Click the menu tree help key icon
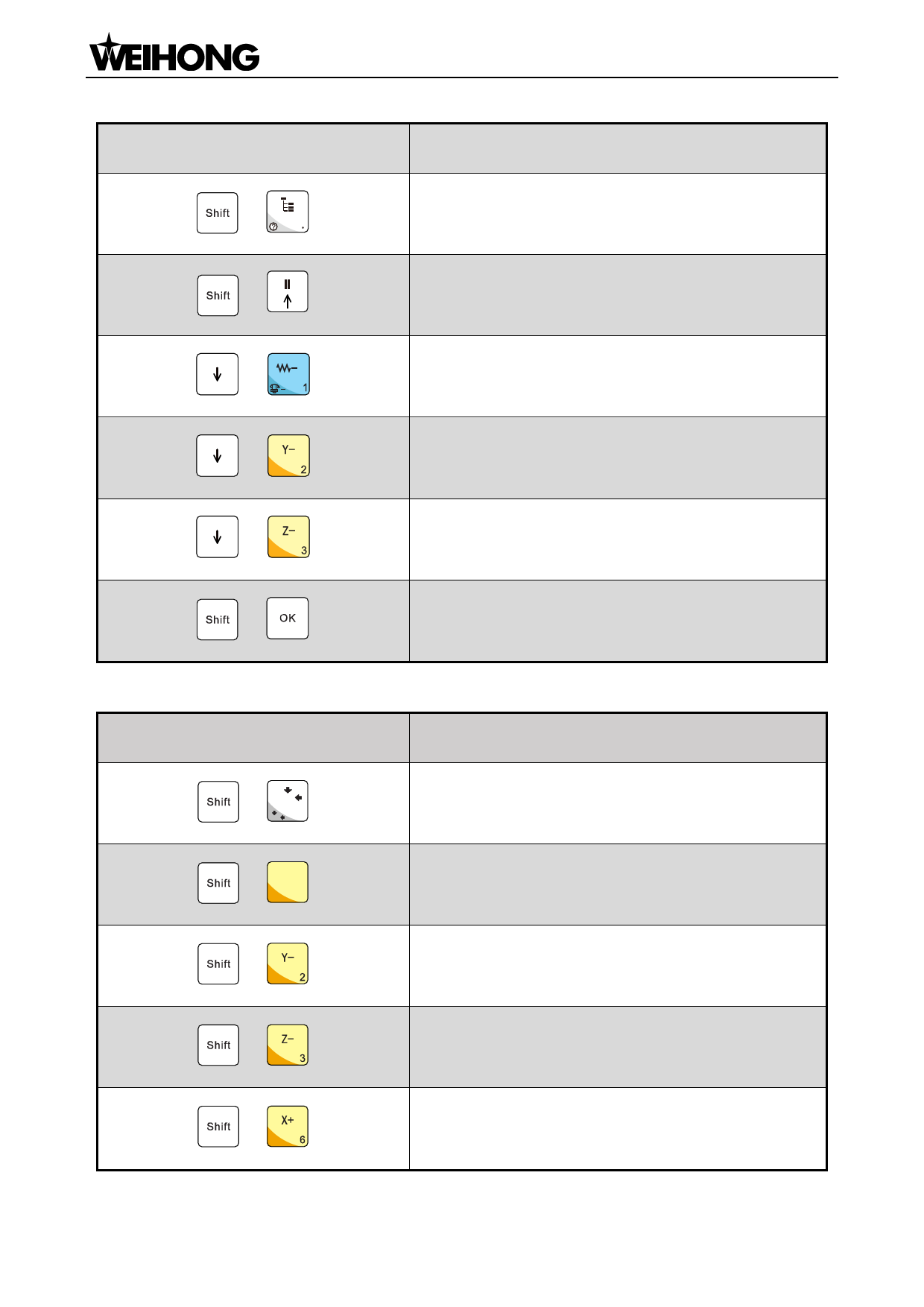Viewport: 924px width, 1307px height. coord(288,212)
